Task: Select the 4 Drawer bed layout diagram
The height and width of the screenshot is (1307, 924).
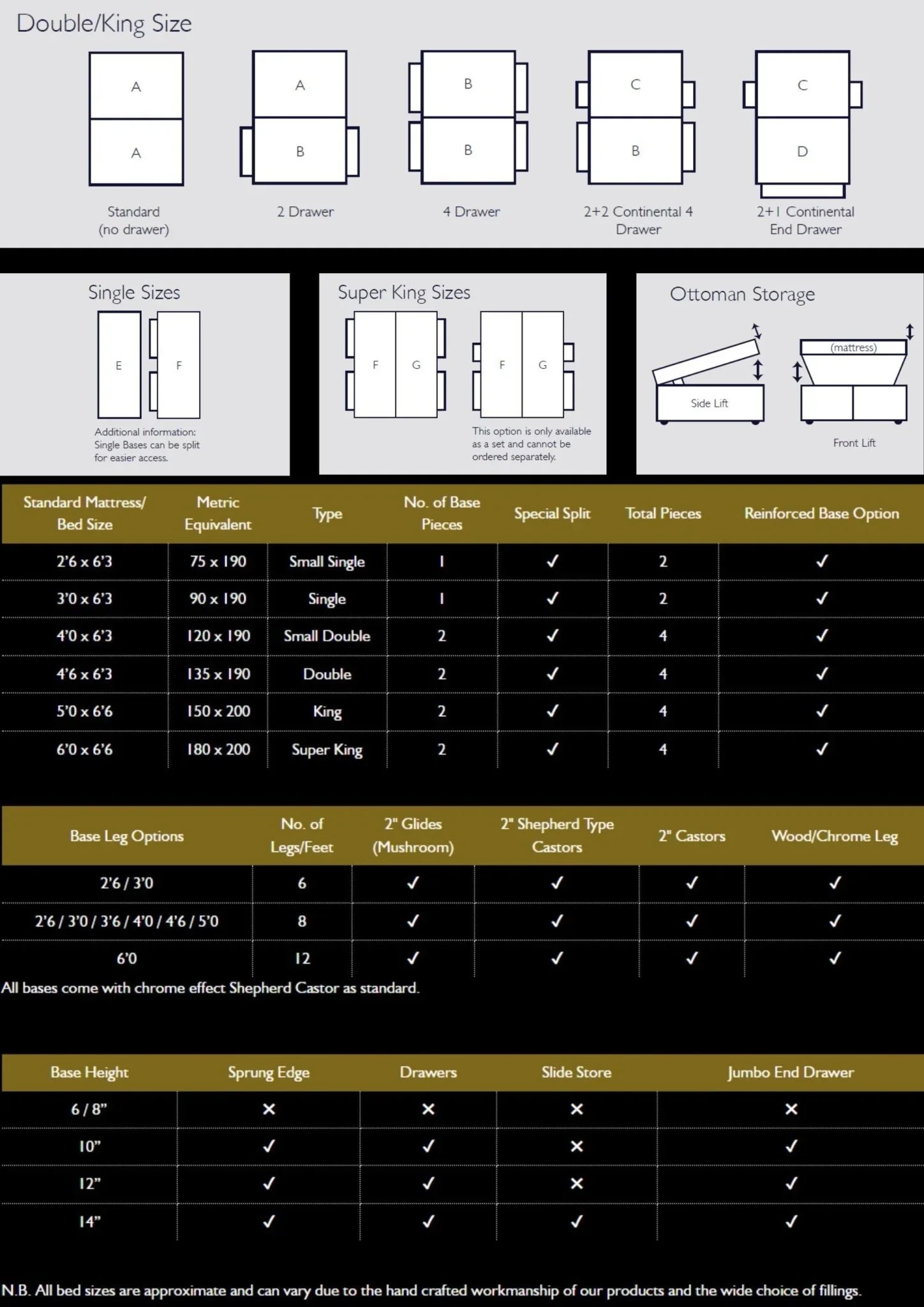Action: coord(468,117)
